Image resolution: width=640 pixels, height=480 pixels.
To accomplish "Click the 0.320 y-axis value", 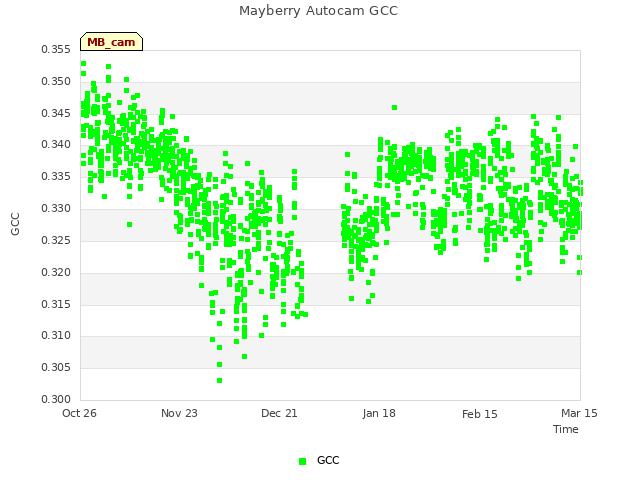I will [56, 273].
